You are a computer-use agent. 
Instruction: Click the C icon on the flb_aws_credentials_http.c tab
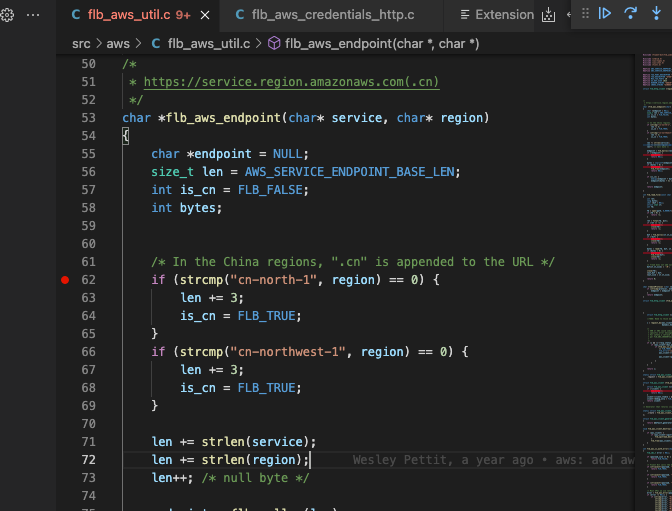point(240,15)
